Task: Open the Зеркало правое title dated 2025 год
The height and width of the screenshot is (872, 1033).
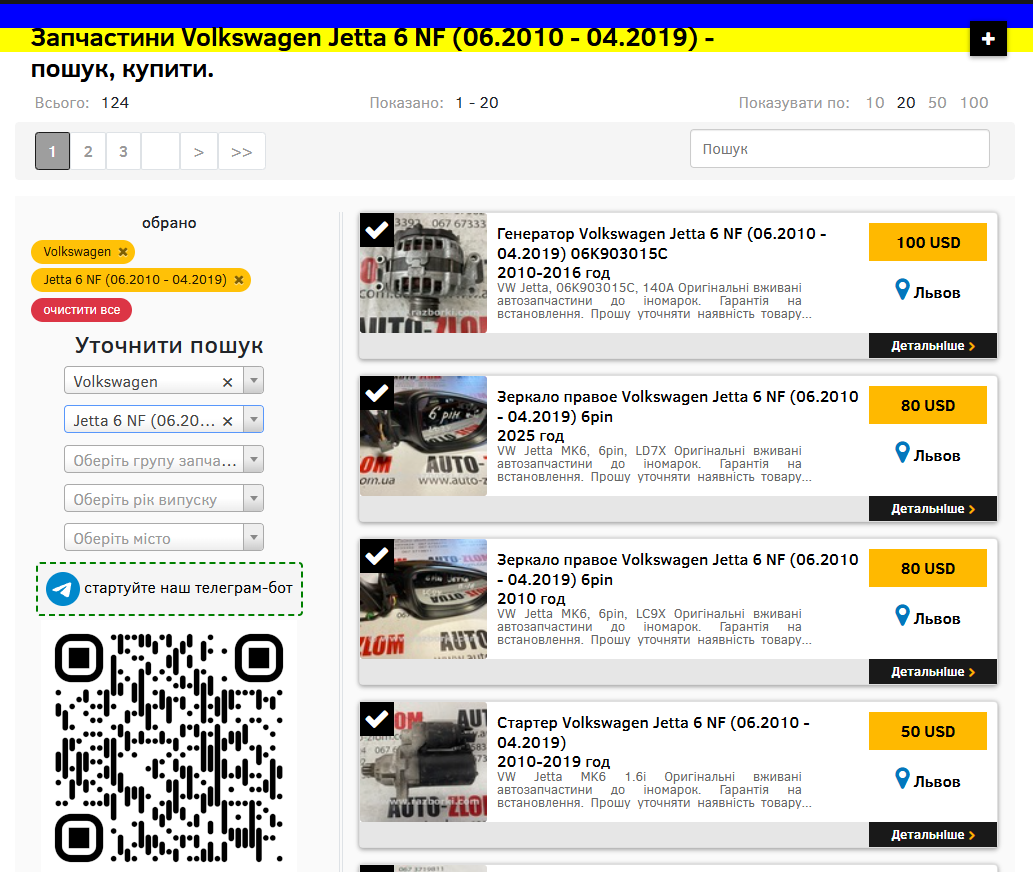Action: click(677, 406)
